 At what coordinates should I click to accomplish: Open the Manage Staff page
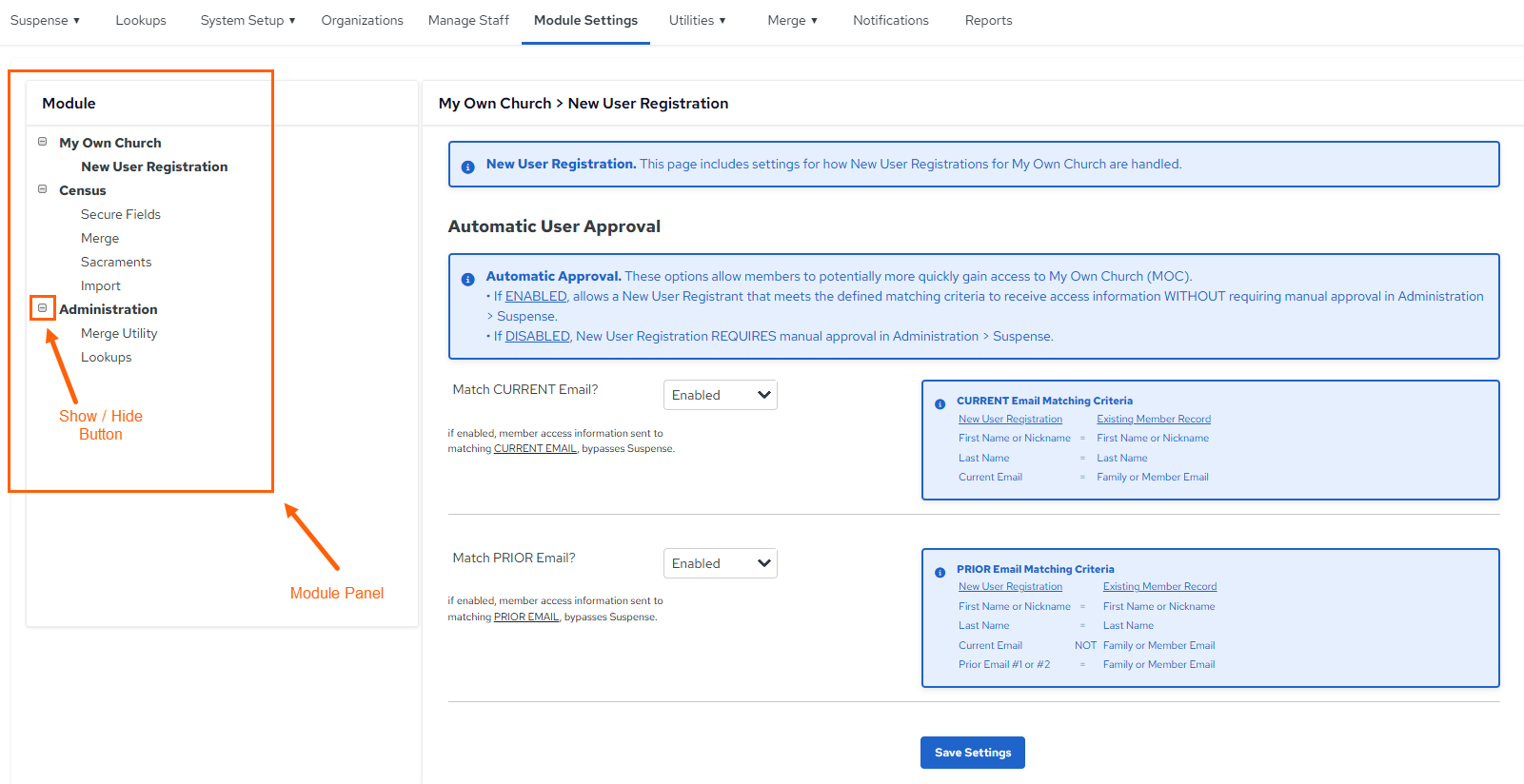[468, 20]
